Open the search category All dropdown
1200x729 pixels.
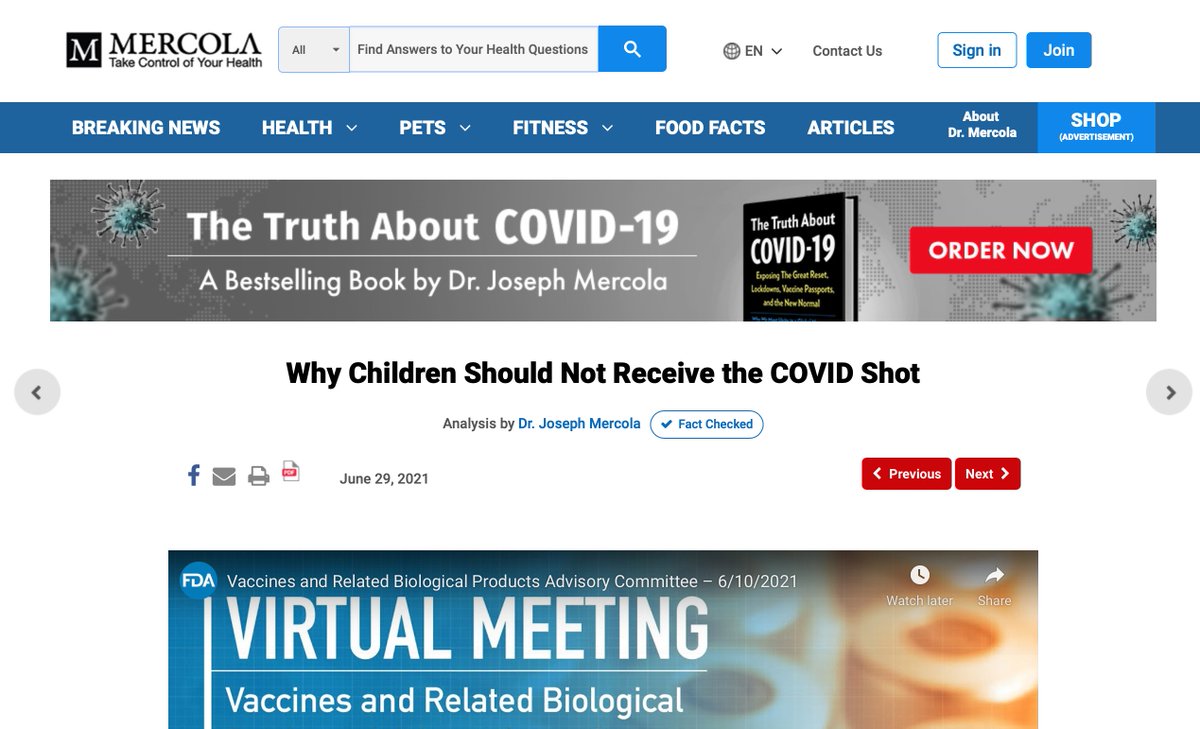(314, 49)
